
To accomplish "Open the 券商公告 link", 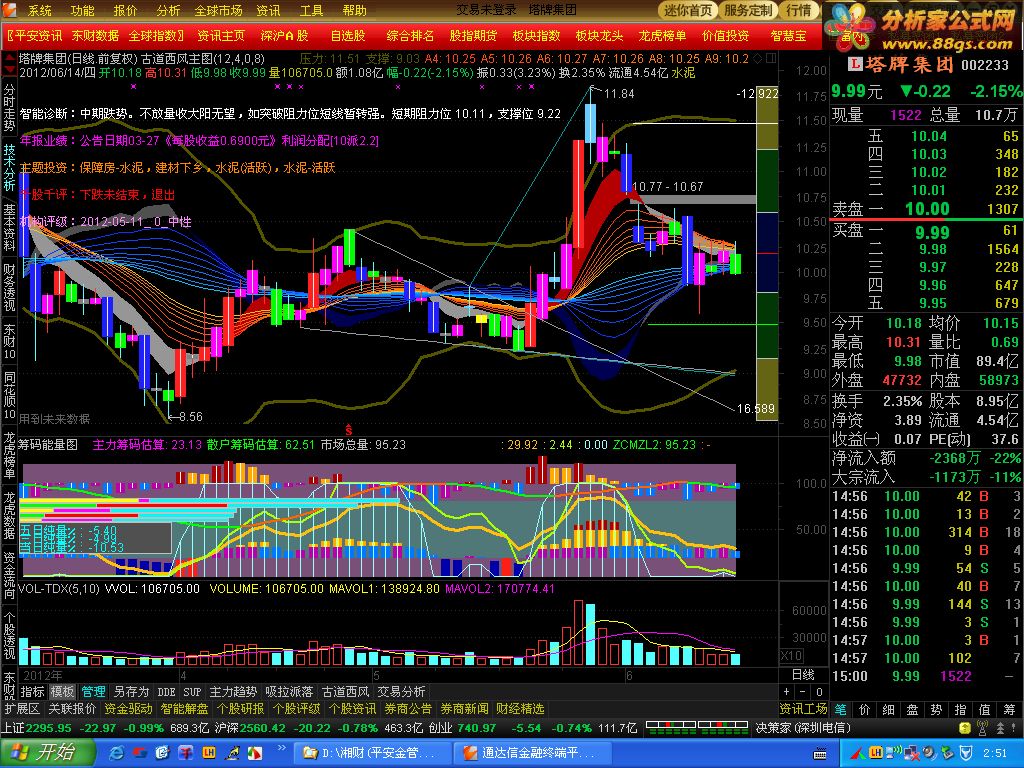I will 408,709.
